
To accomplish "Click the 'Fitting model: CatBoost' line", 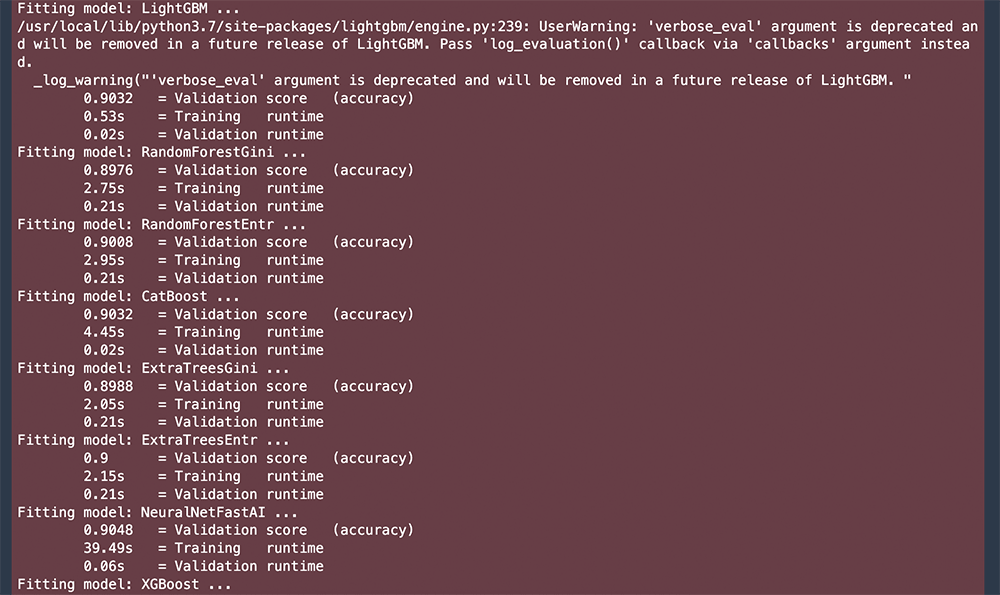I will [x=128, y=297].
